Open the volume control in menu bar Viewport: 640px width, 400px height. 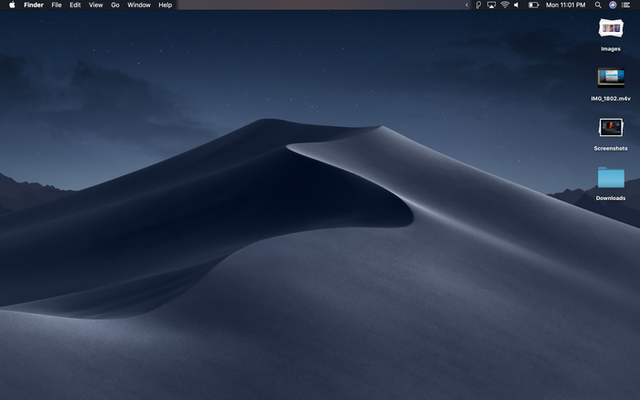coord(517,5)
